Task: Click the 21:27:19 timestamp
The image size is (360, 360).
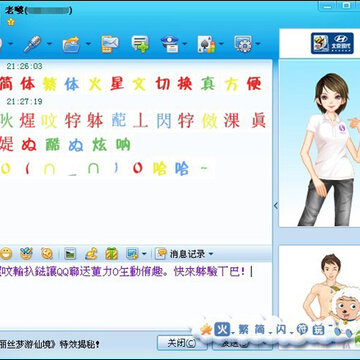Action: (x=24, y=101)
